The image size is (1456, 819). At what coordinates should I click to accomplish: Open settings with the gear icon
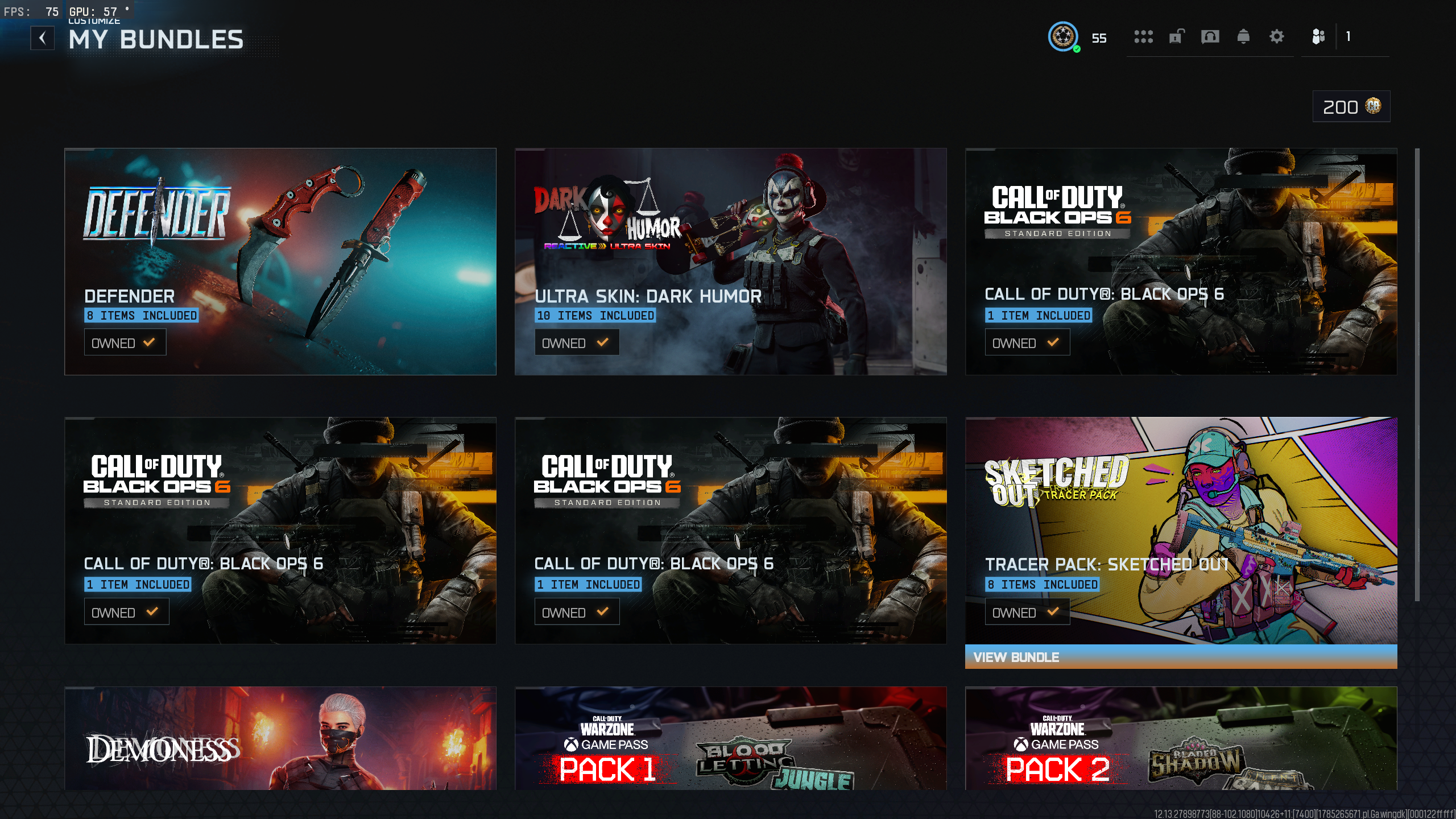coord(1277,37)
